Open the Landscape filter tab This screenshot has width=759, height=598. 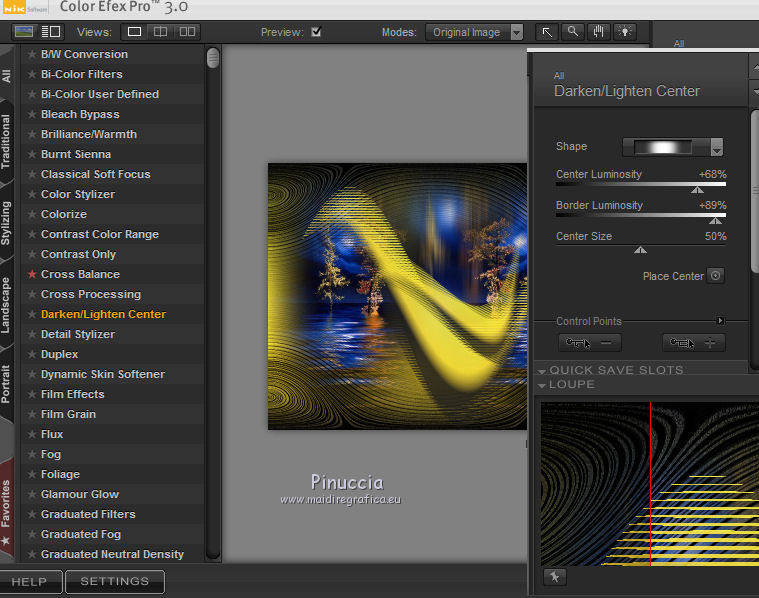pos(7,305)
